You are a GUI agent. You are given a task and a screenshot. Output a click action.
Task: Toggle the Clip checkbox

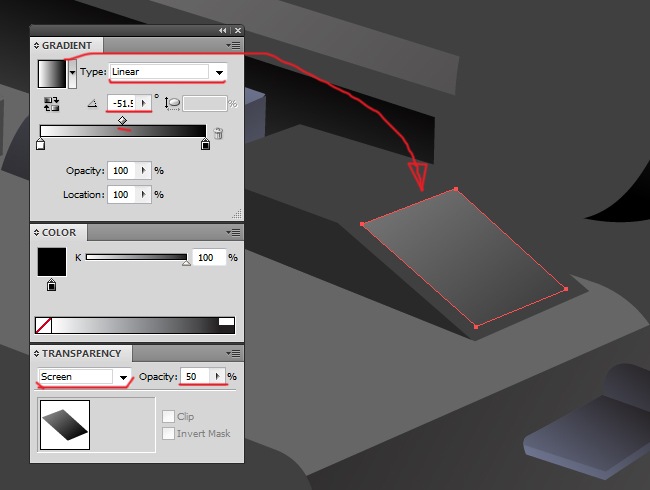point(168,416)
